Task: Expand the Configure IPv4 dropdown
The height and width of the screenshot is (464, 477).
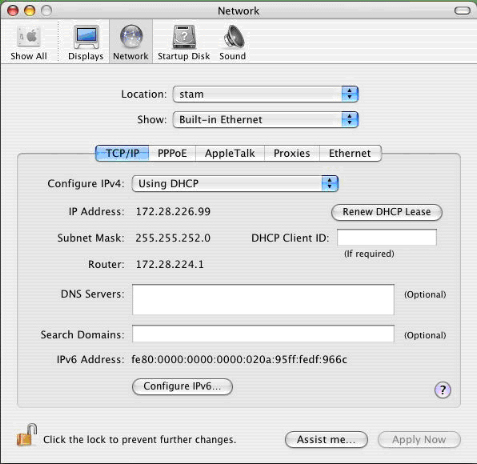Action: (x=235, y=184)
